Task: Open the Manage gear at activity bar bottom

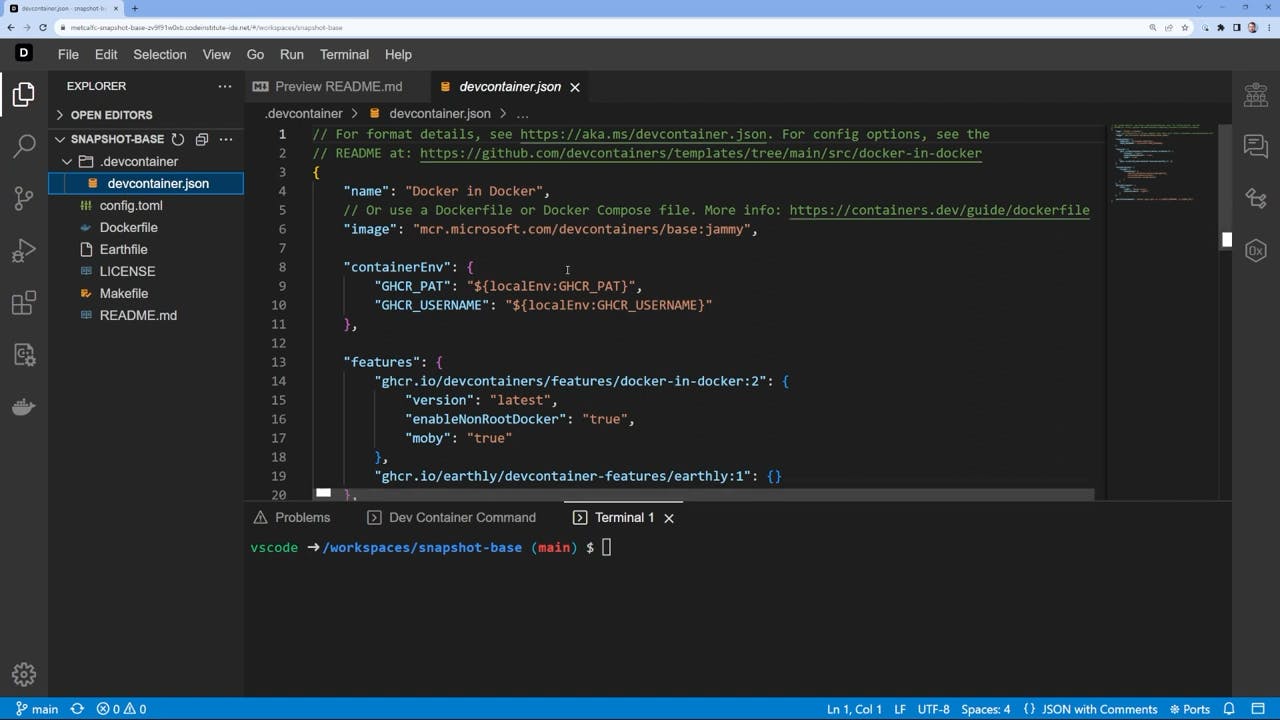Action: [x=24, y=674]
